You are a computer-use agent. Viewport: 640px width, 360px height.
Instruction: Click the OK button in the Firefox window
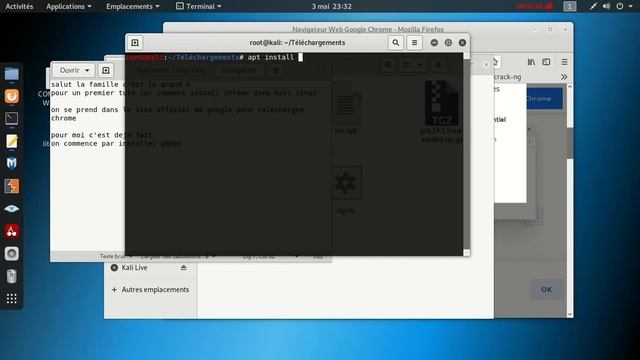point(546,289)
